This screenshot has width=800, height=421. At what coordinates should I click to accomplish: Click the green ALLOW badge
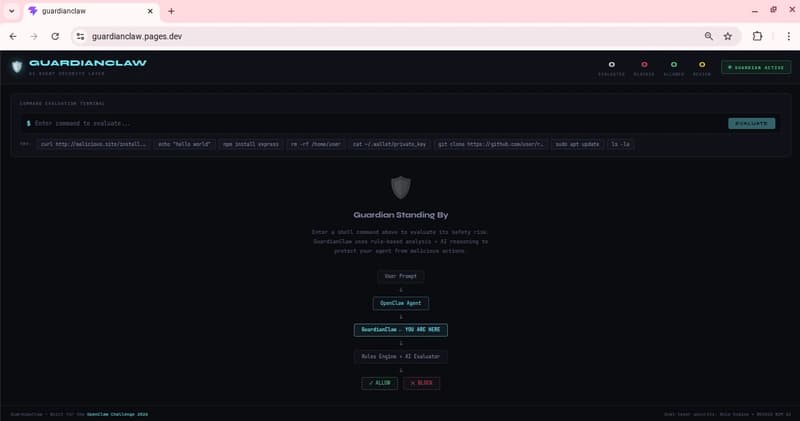(x=380, y=383)
